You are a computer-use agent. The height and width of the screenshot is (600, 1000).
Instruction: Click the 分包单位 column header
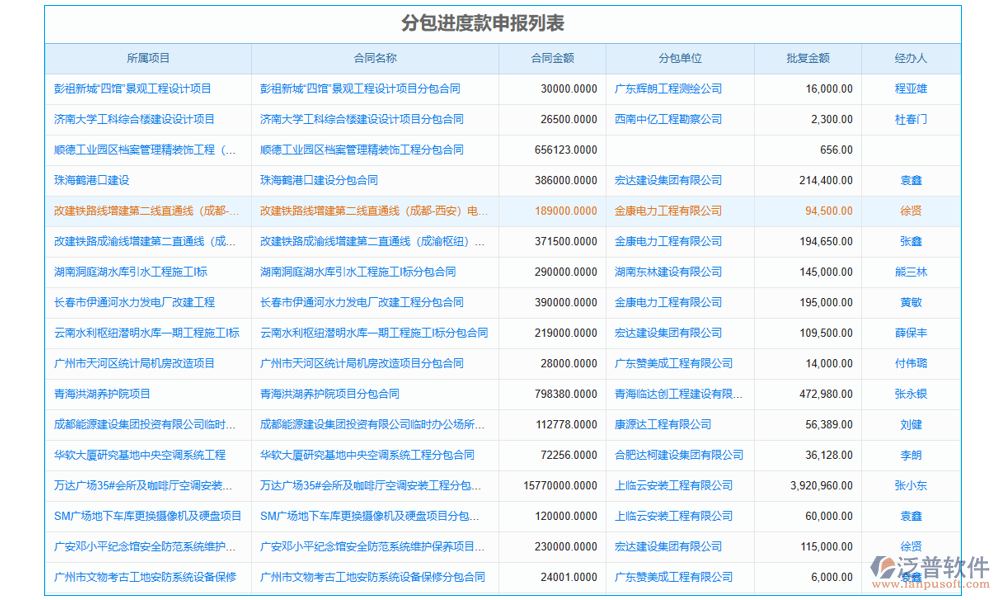(679, 59)
